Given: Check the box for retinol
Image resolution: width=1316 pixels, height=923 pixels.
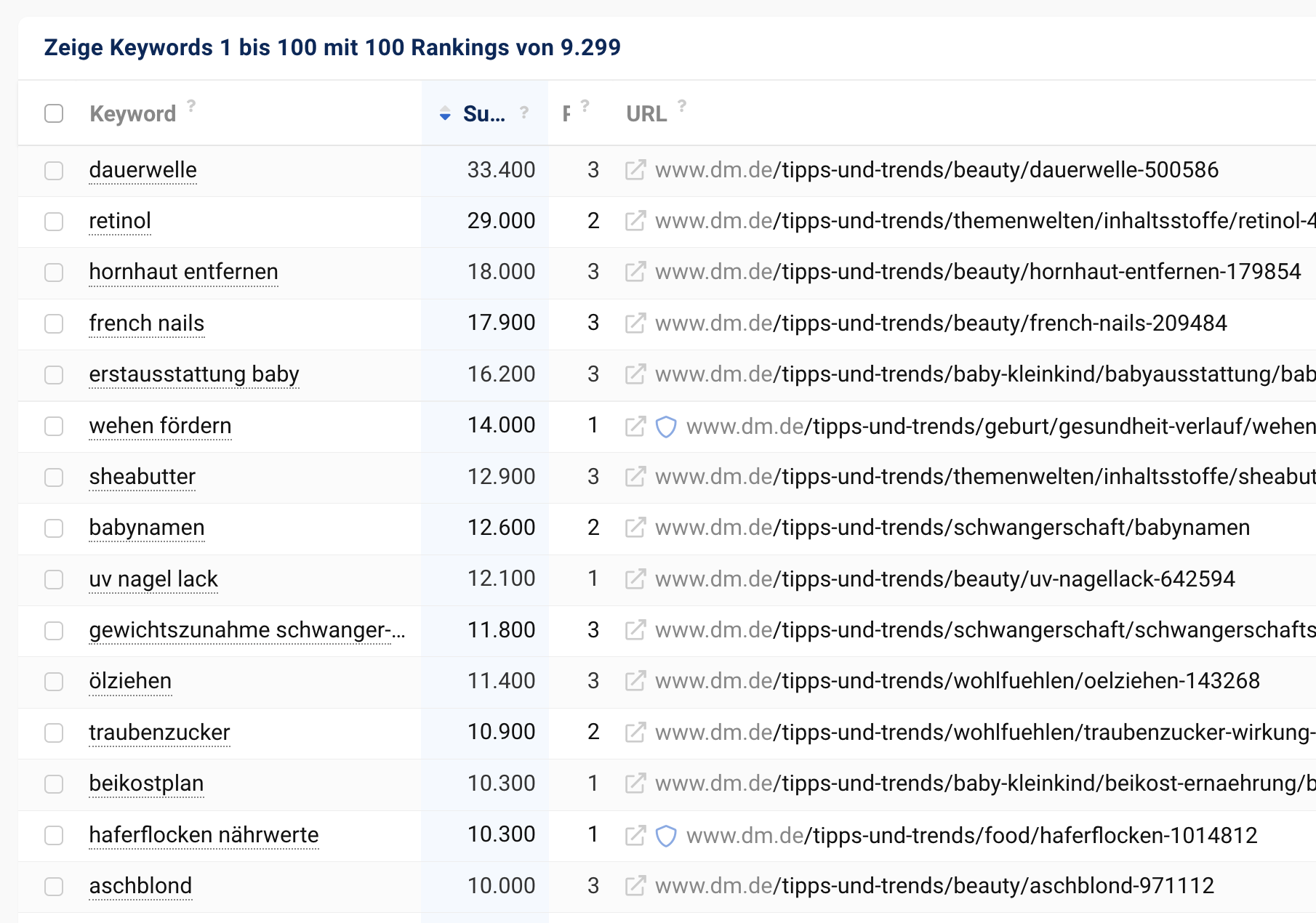Looking at the screenshot, I should click(x=54, y=222).
